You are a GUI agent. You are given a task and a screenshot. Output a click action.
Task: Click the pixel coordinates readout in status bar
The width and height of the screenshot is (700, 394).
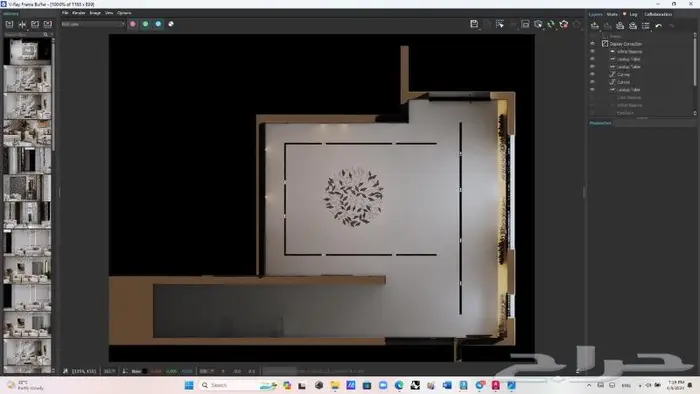click(84, 371)
